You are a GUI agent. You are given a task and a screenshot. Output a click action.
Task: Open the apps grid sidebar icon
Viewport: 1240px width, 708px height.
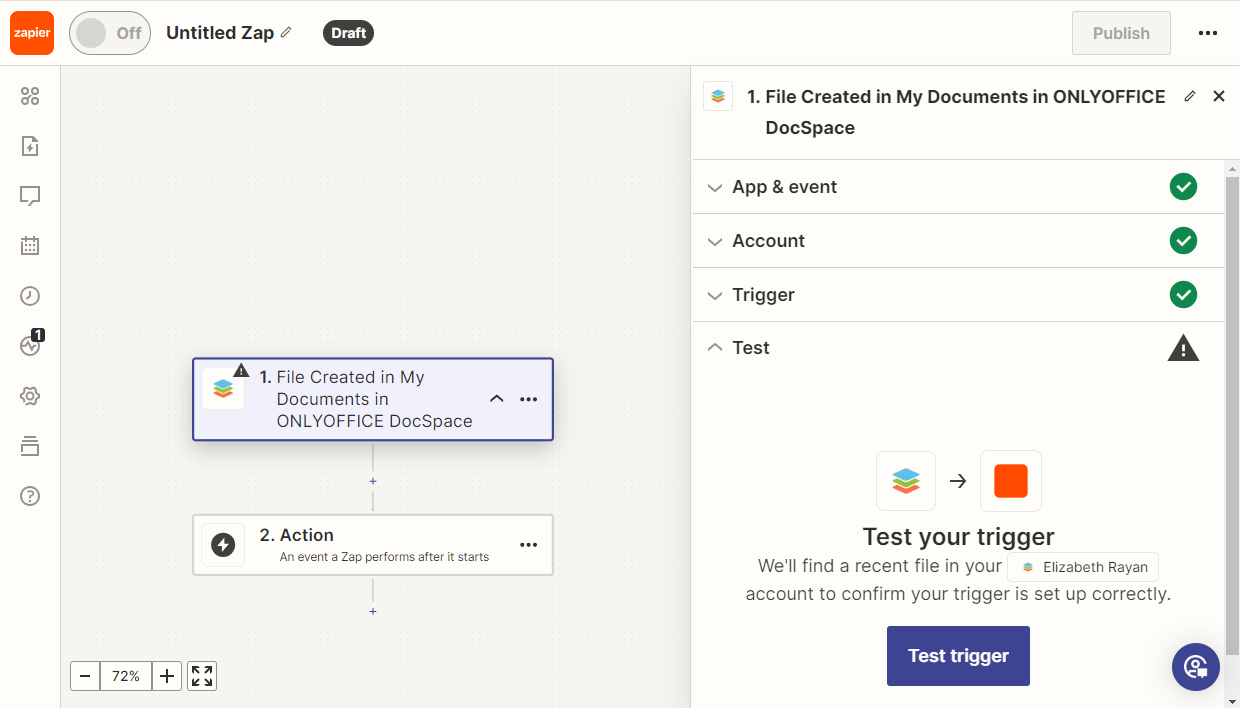coord(30,96)
